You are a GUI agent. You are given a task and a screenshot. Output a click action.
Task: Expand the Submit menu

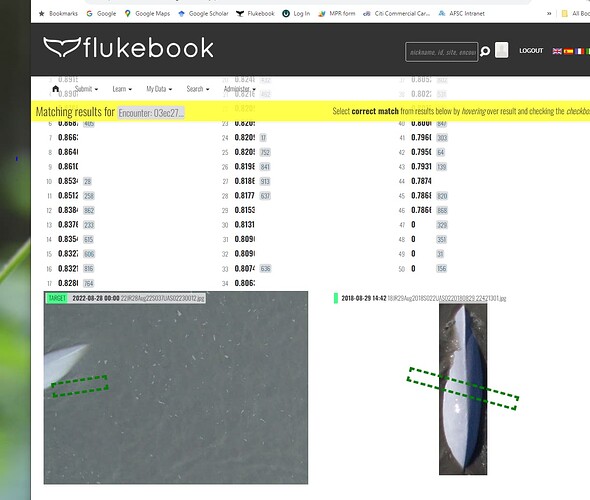(86, 89)
